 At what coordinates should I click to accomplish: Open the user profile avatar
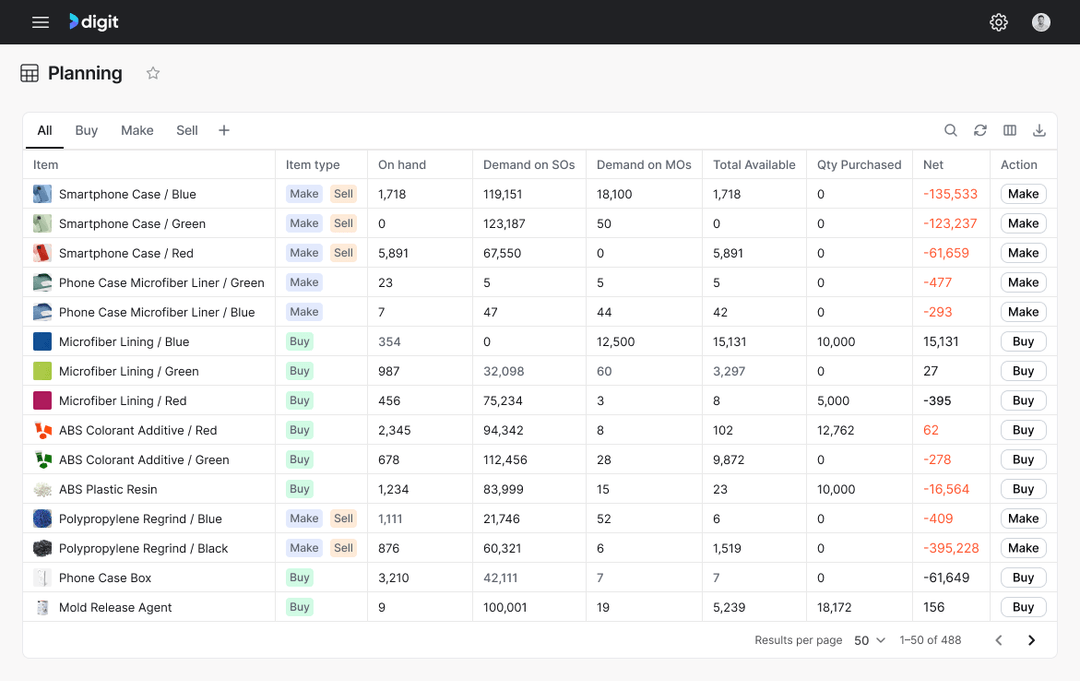click(1041, 22)
